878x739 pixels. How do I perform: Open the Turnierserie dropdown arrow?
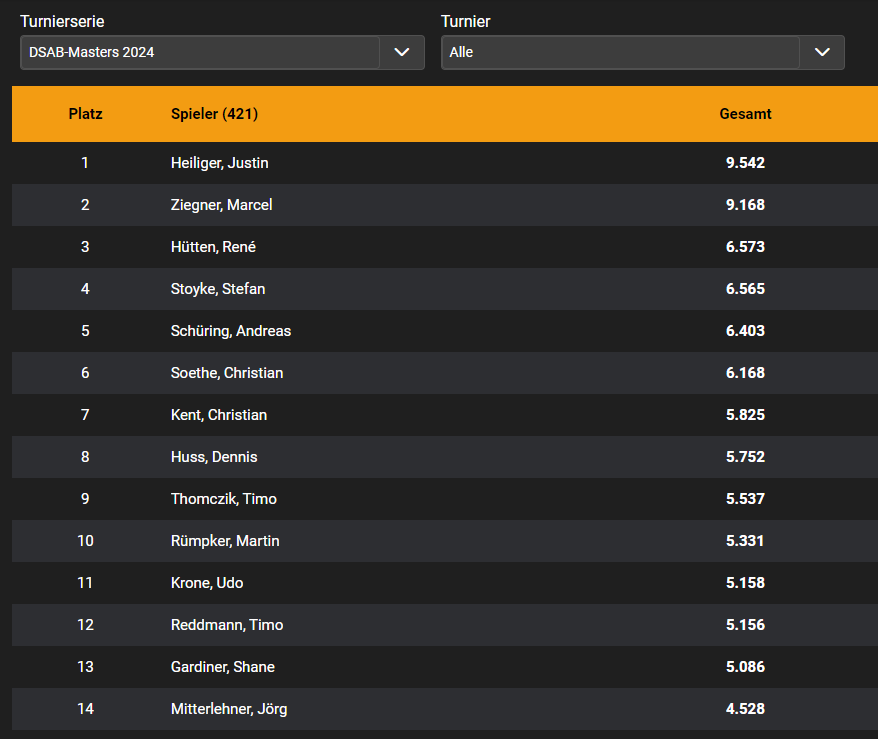coord(401,52)
